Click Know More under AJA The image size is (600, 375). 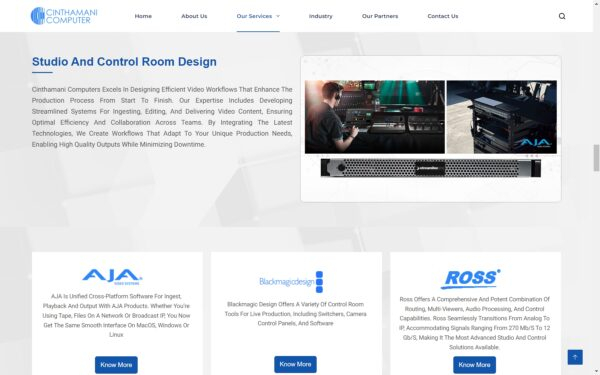(116, 365)
